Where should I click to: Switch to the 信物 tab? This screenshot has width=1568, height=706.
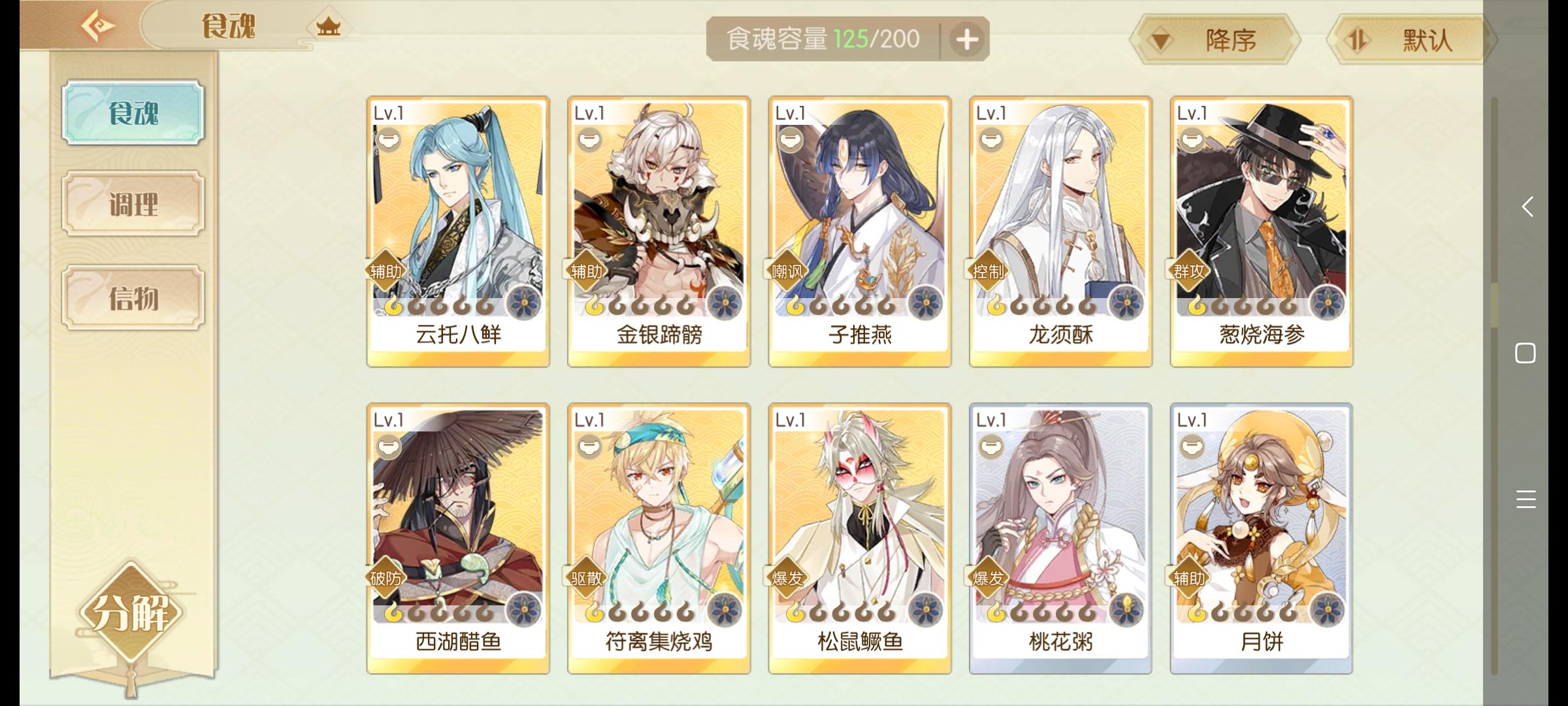(x=133, y=298)
